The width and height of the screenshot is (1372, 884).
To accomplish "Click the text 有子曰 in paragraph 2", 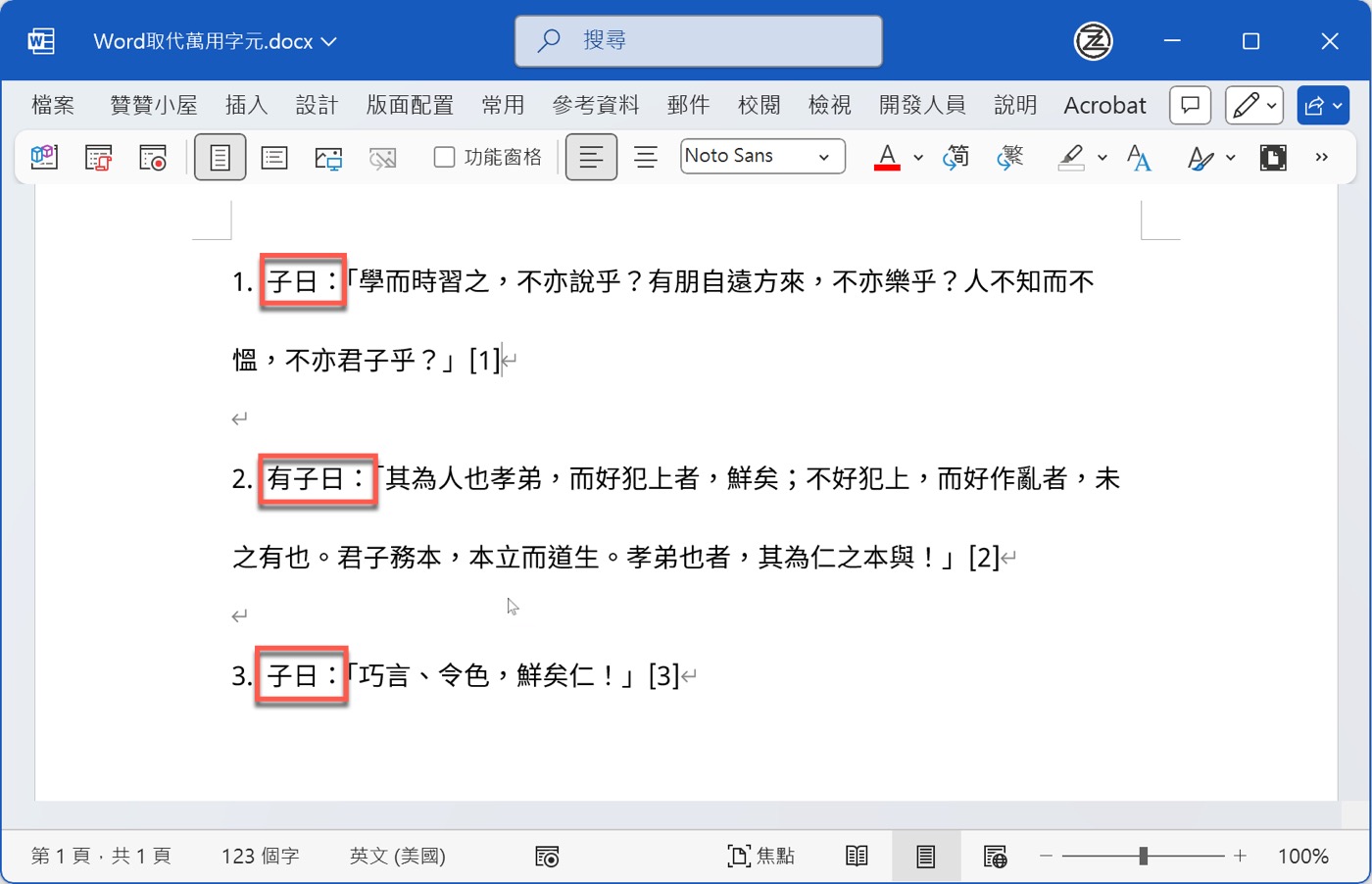I will [306, 478].
